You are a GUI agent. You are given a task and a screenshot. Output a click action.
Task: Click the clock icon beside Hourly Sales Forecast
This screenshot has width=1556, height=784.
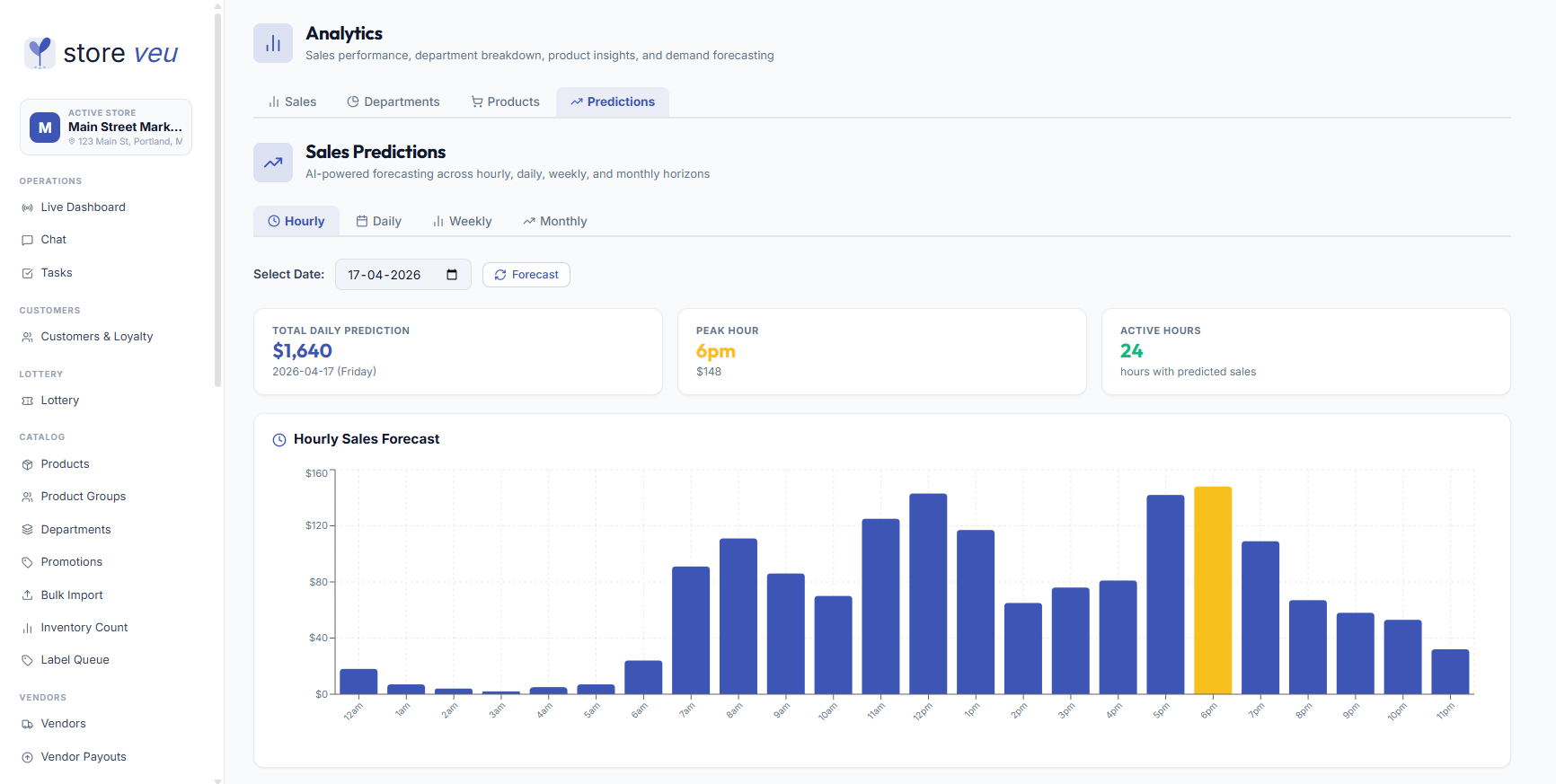pyautogui.click(x=279, y=440)
